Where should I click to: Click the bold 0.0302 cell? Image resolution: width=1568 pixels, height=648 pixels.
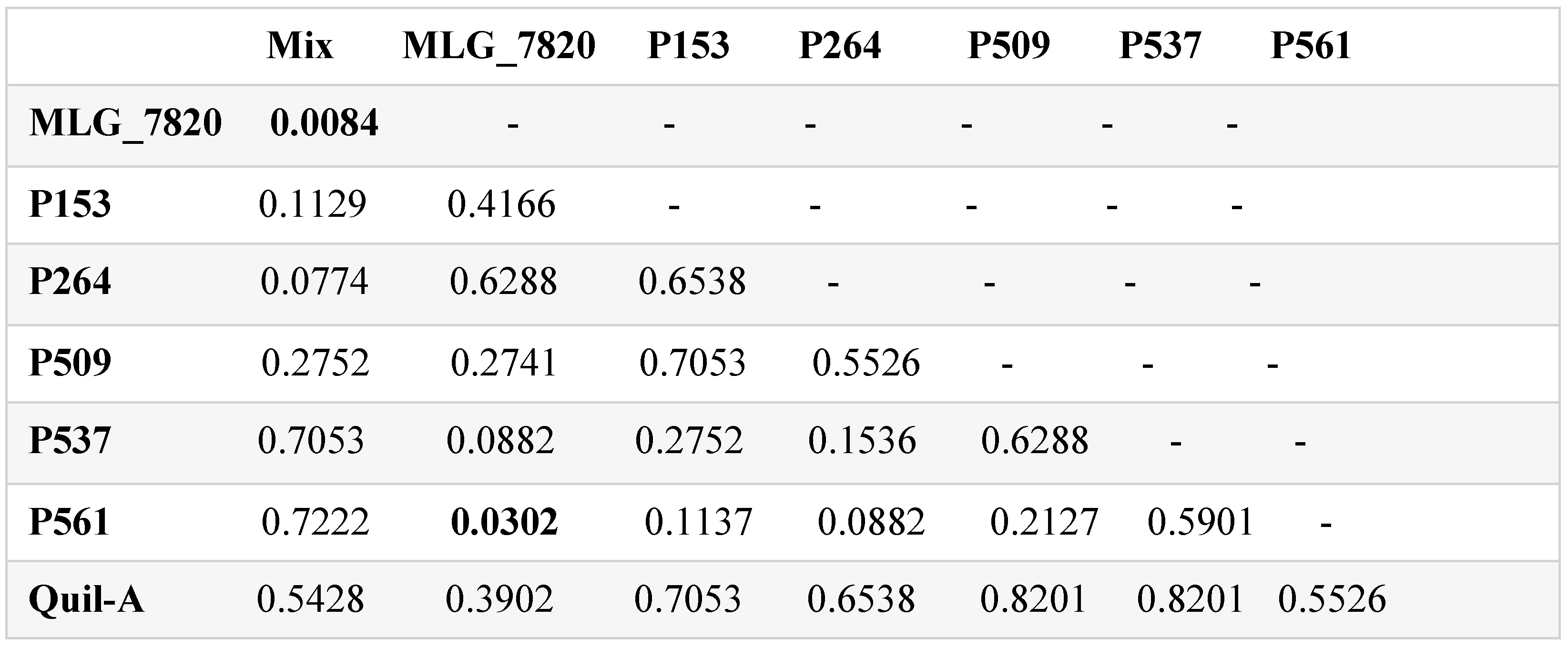coord(504,522)
